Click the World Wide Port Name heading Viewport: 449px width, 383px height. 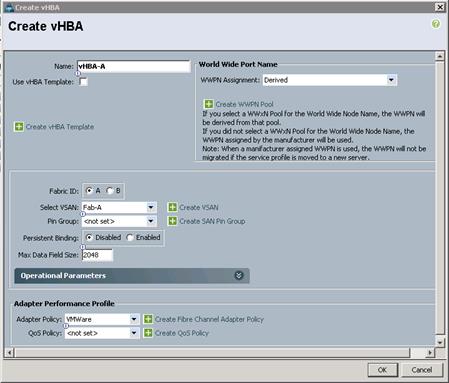[238, 64]
